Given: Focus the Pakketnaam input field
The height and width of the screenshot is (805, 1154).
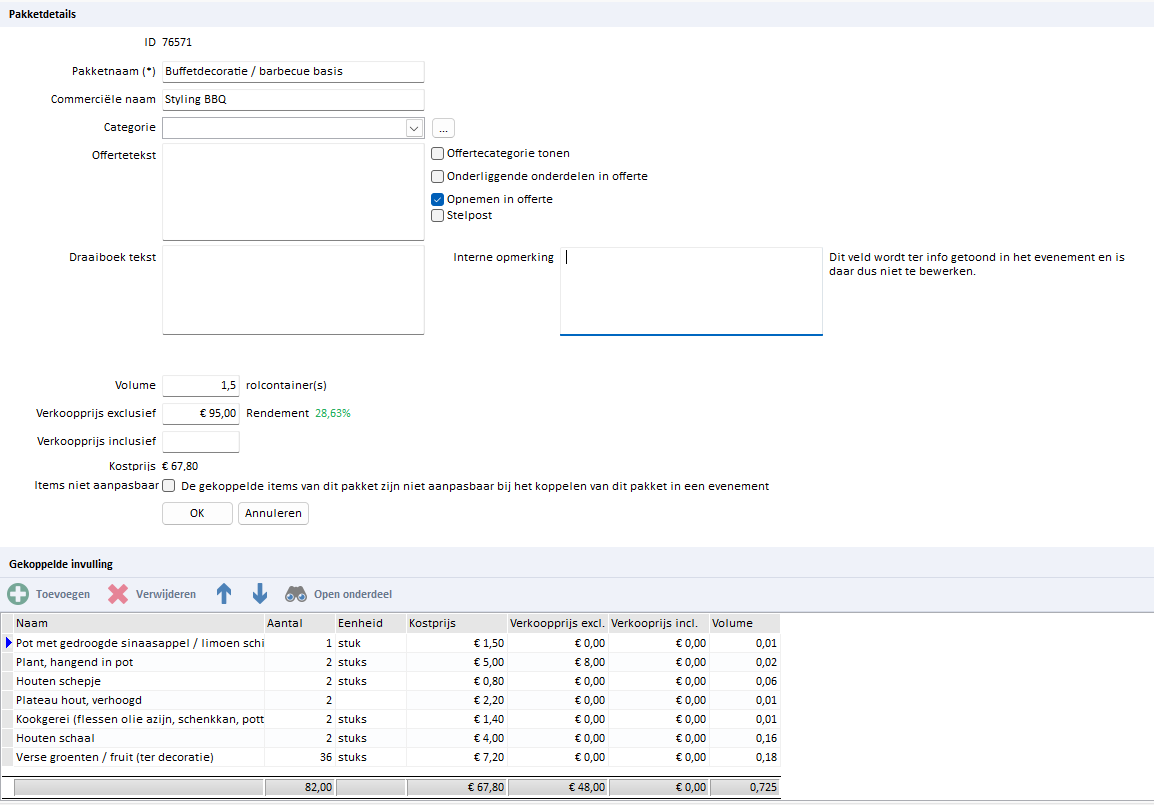Looking at the screenshot, I should click(x=293, y=71).
